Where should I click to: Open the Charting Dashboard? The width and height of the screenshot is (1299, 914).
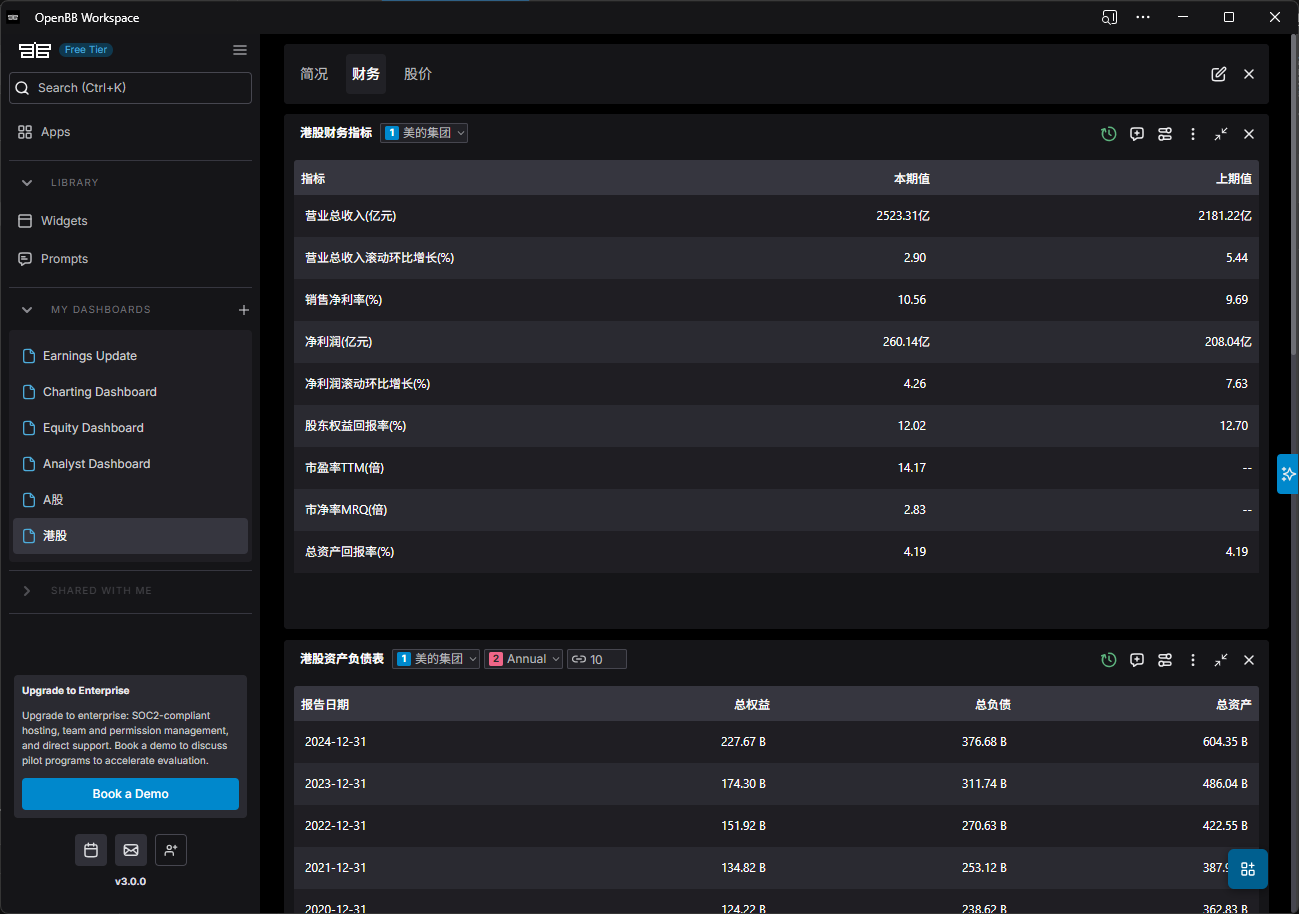coord(130,392)
